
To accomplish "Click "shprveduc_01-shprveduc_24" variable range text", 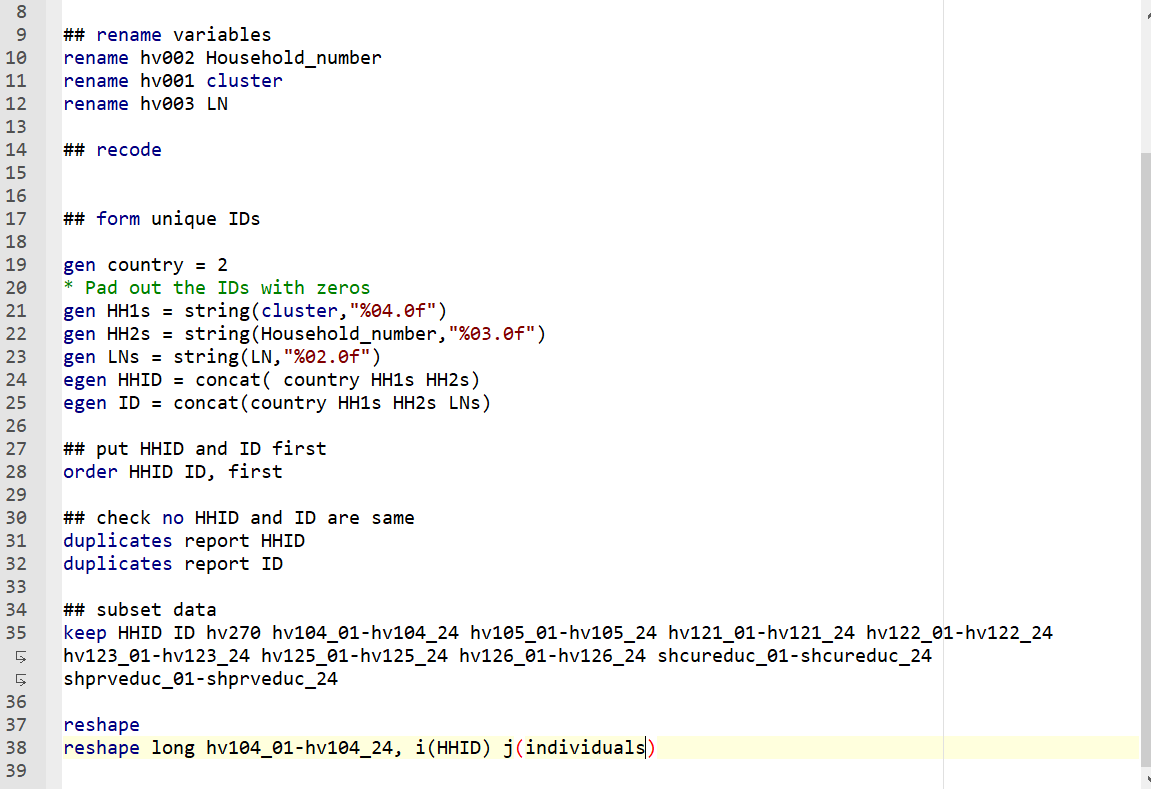I will (200, 679).
